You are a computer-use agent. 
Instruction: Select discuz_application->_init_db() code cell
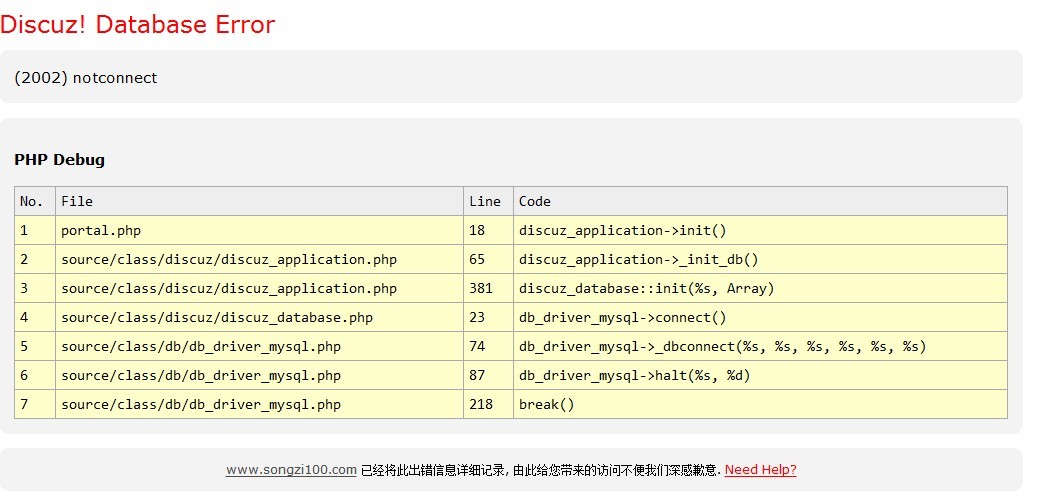pos(760,259)
